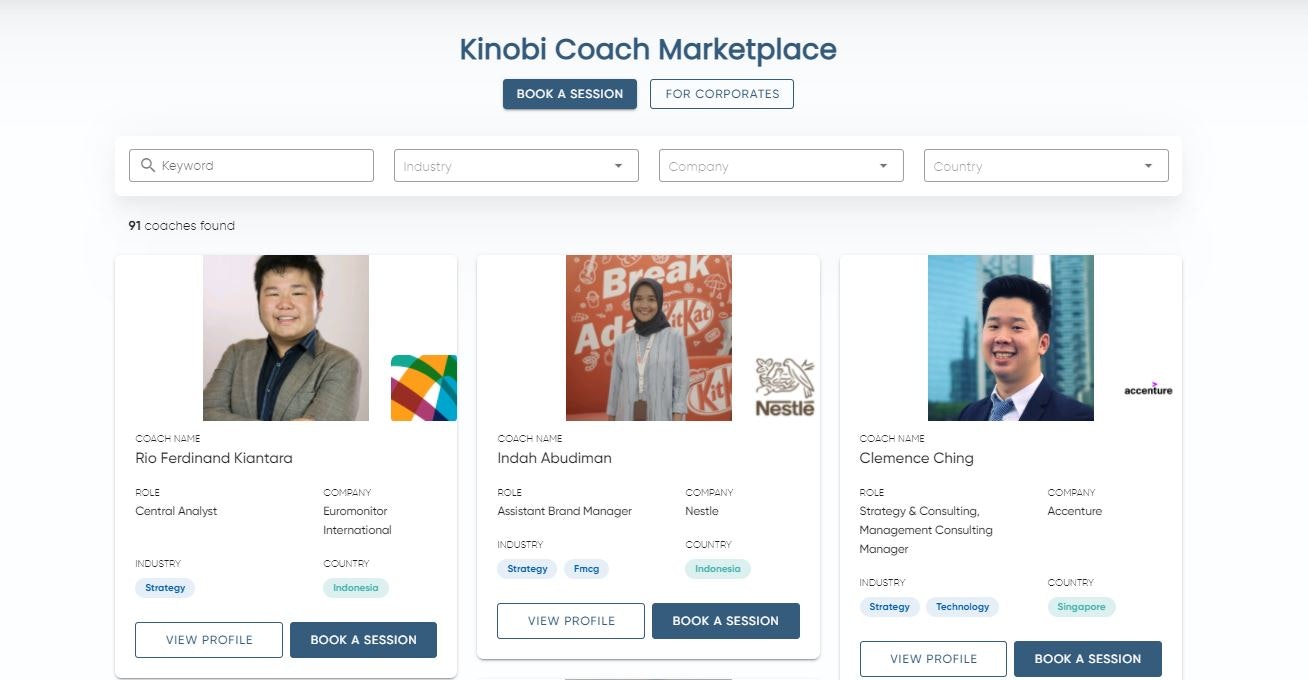Click the search magnifier icon
1308x680 pixels.
pos(147,165)
